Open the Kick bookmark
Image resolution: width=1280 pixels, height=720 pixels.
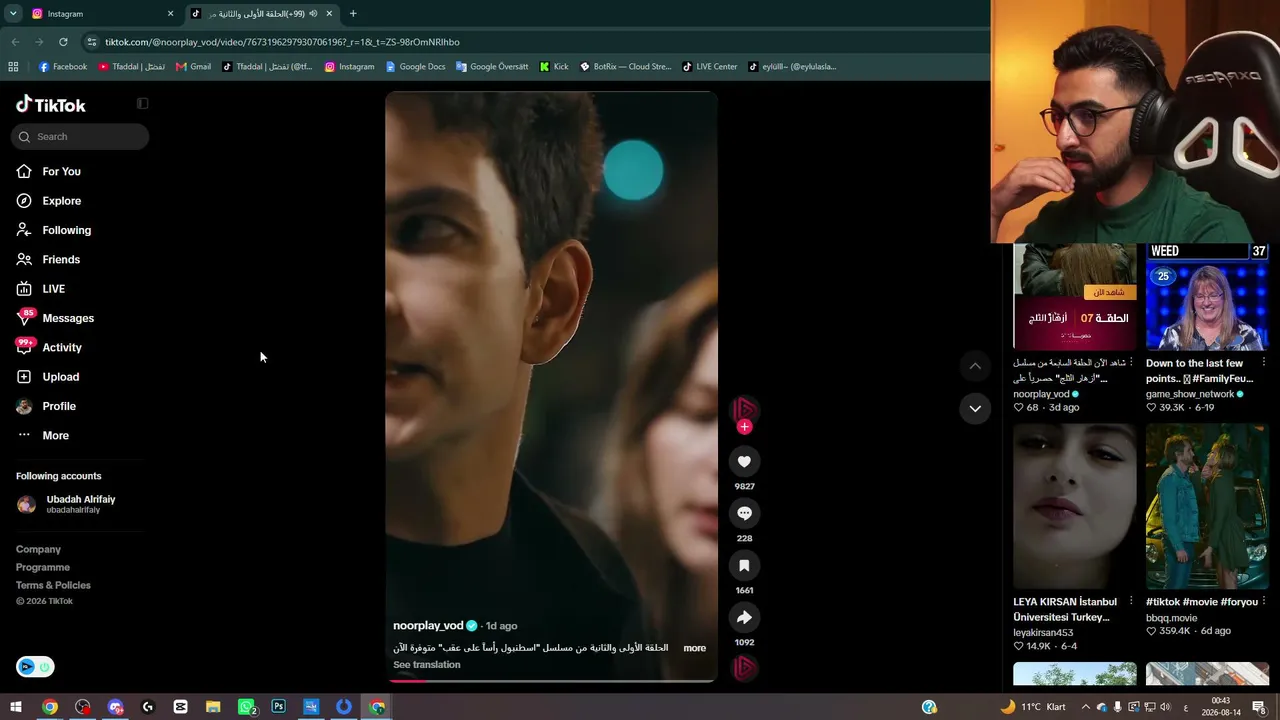(554, 67)
